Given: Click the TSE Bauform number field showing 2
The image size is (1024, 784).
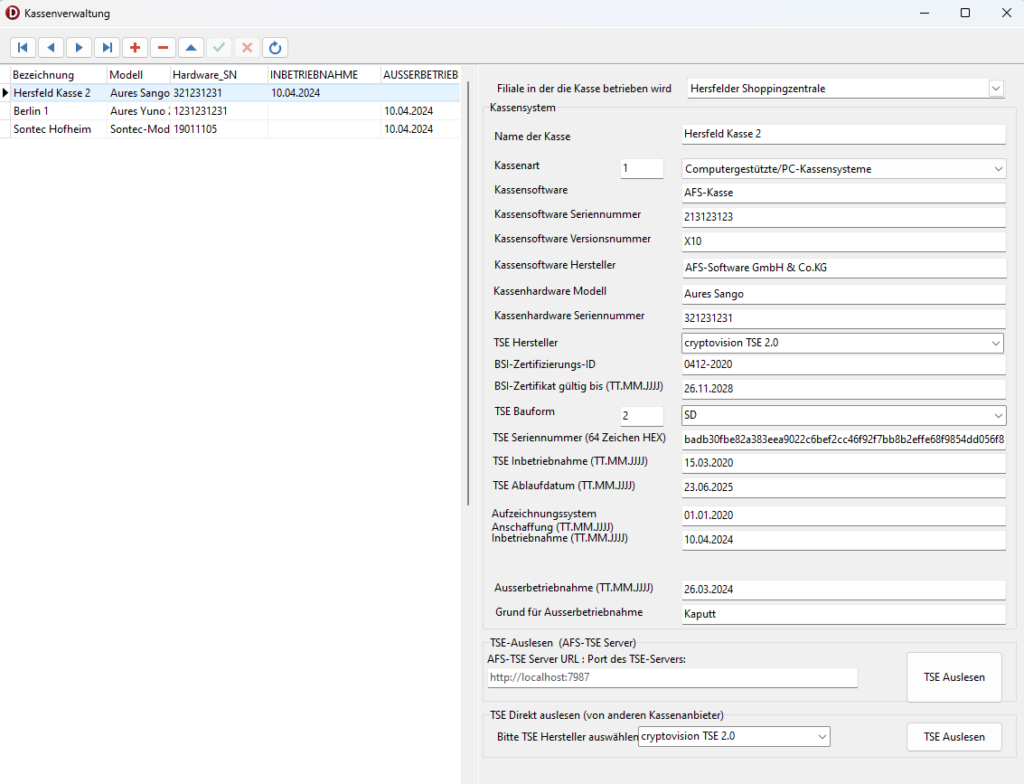Looking at the screenshot, I should click(x=641, y=416).
